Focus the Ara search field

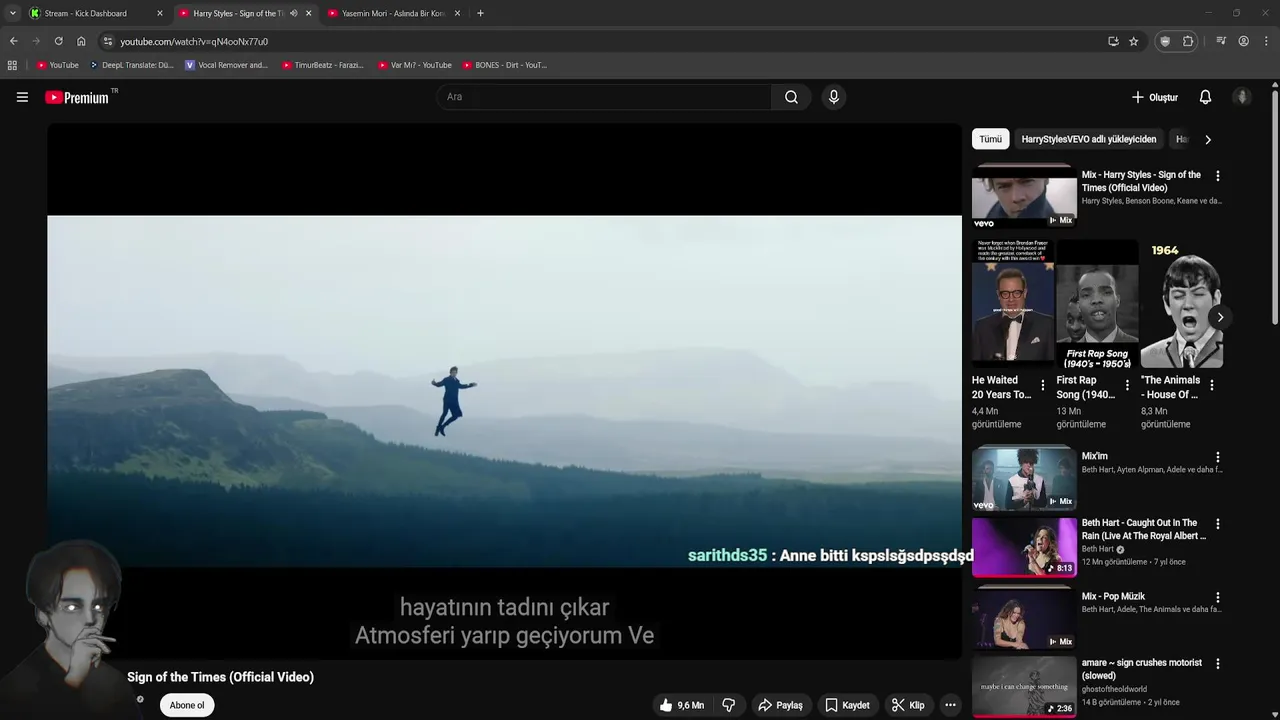click(604, 97)
